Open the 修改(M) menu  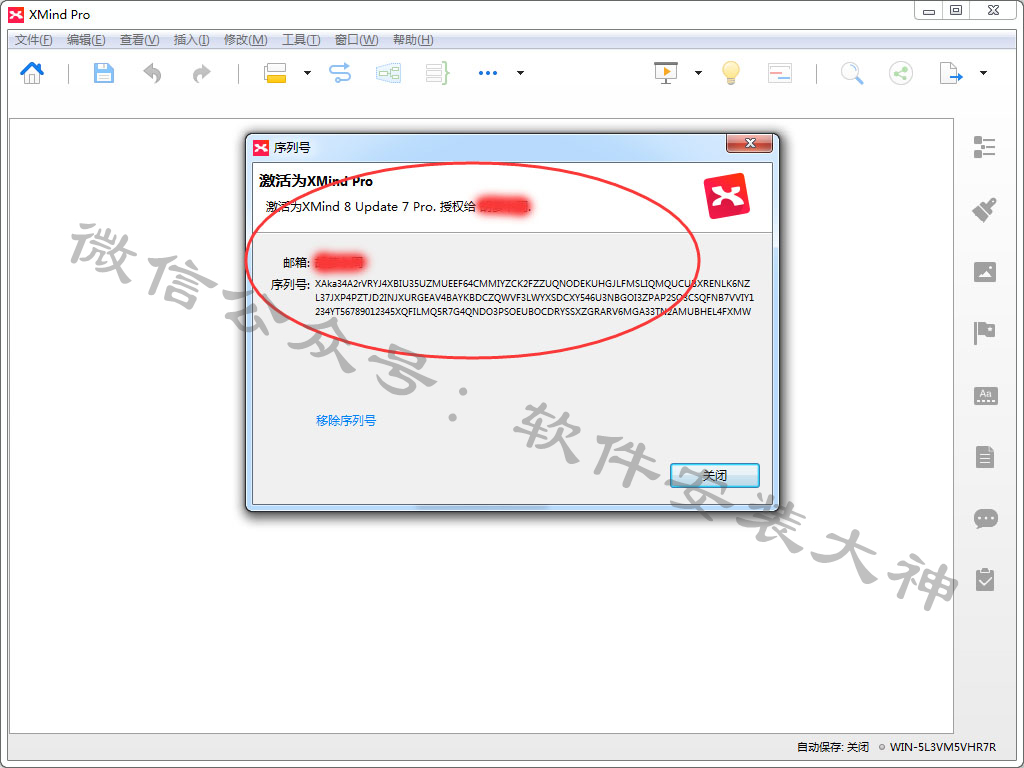tap(246, 40)
